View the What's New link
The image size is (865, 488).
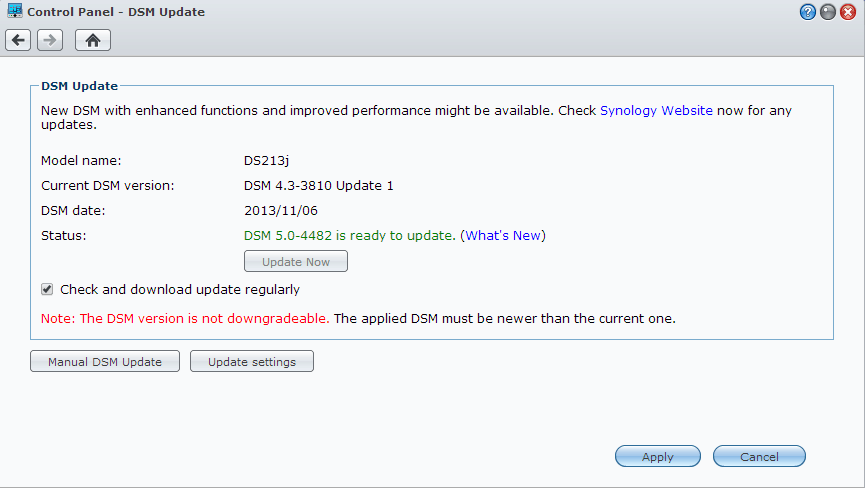point(503,236)
